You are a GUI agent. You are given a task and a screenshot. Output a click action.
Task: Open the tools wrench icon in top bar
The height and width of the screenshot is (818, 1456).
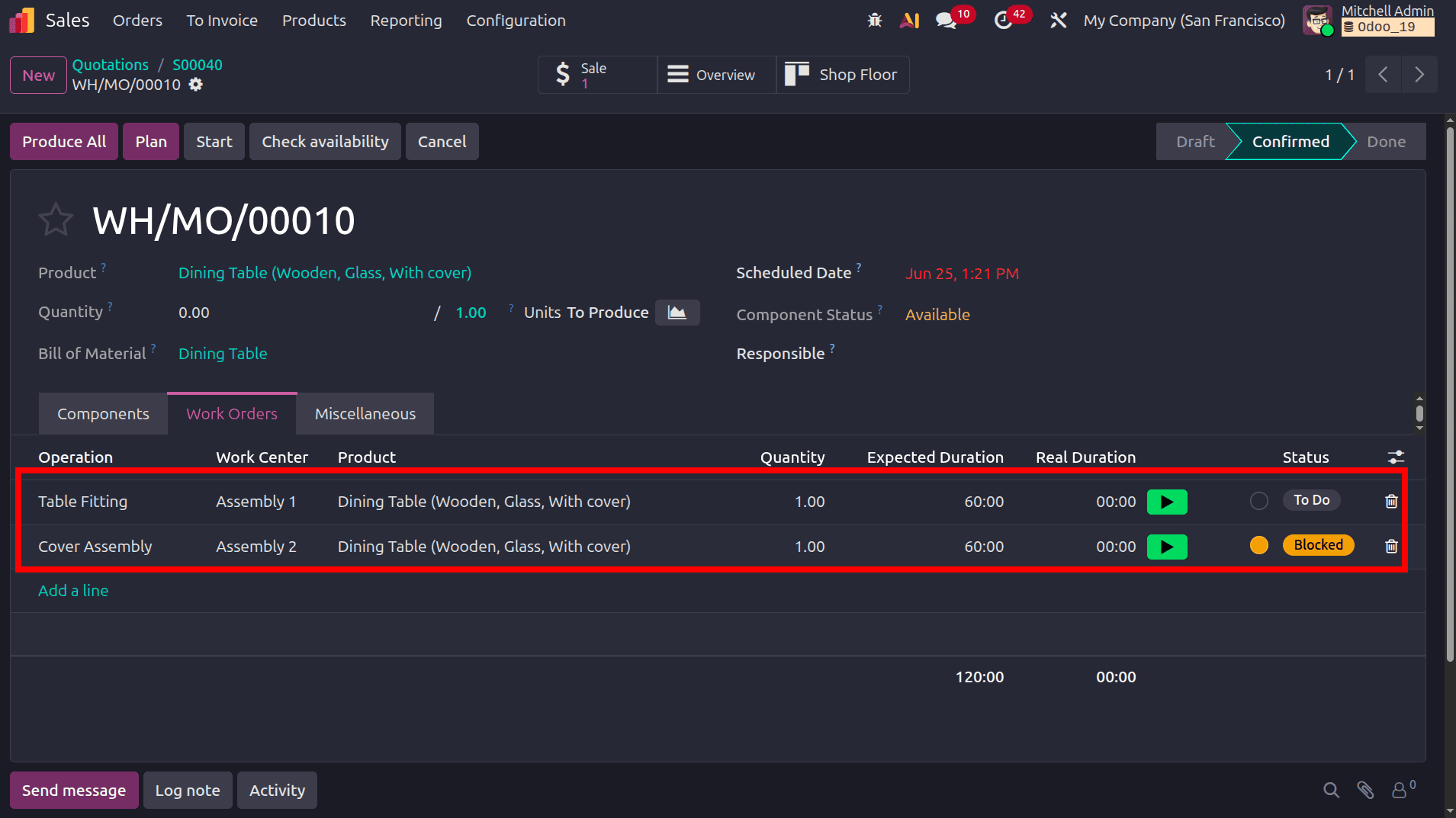pyautogui.click(x=1058, y=21)
